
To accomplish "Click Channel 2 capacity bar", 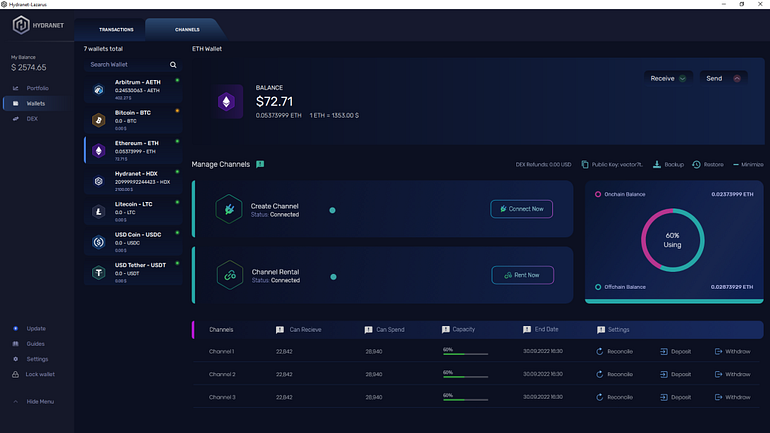I will tap(466, 377).
